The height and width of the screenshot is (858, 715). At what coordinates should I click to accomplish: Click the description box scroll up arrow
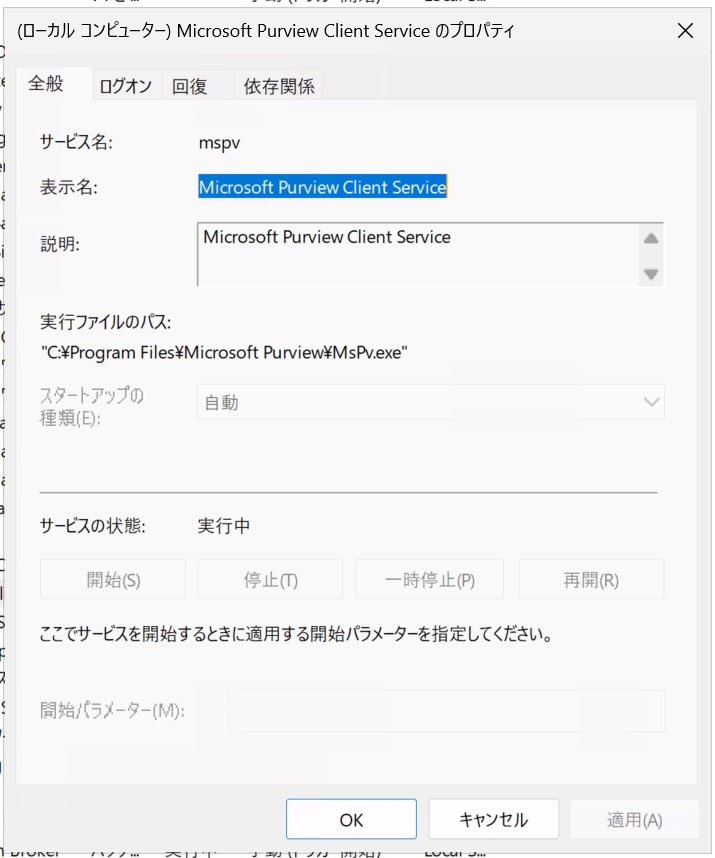(x=650, y=239)
